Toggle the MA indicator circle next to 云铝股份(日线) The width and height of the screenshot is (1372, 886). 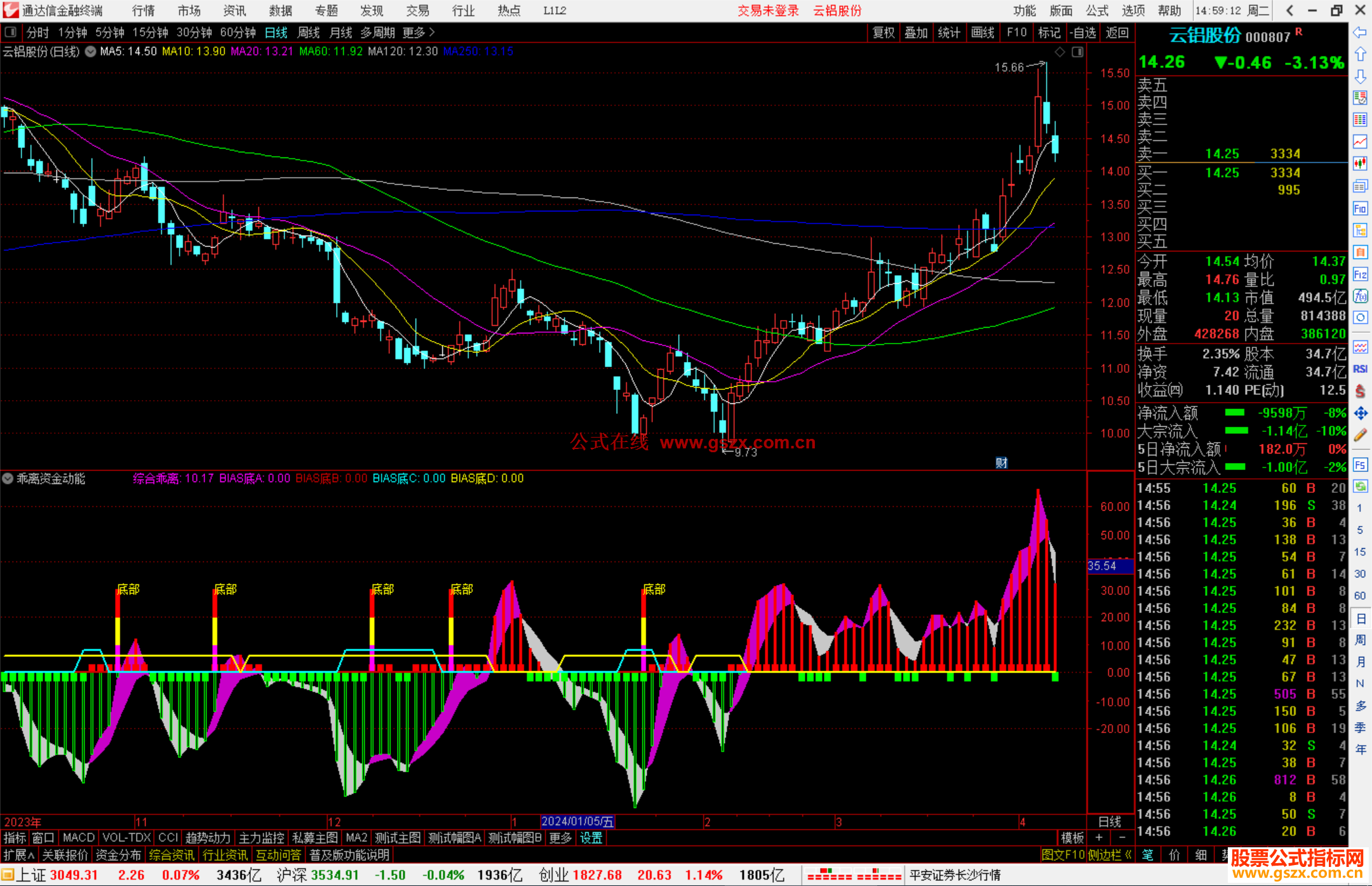[91, 51]
